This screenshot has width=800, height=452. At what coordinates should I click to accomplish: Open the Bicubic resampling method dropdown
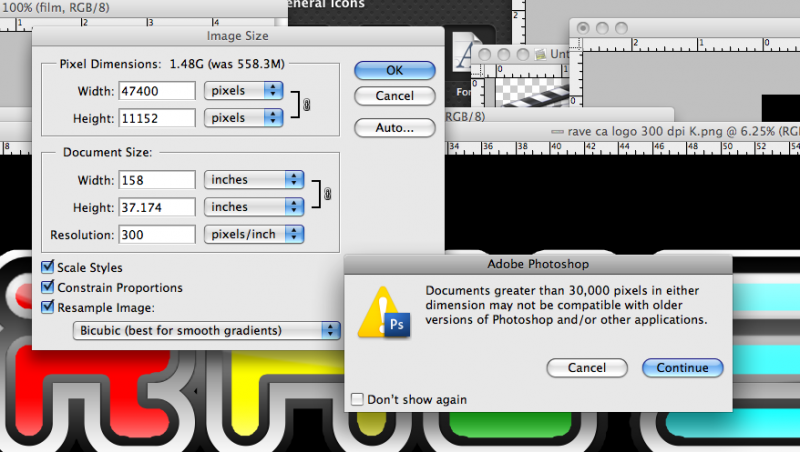207,331
